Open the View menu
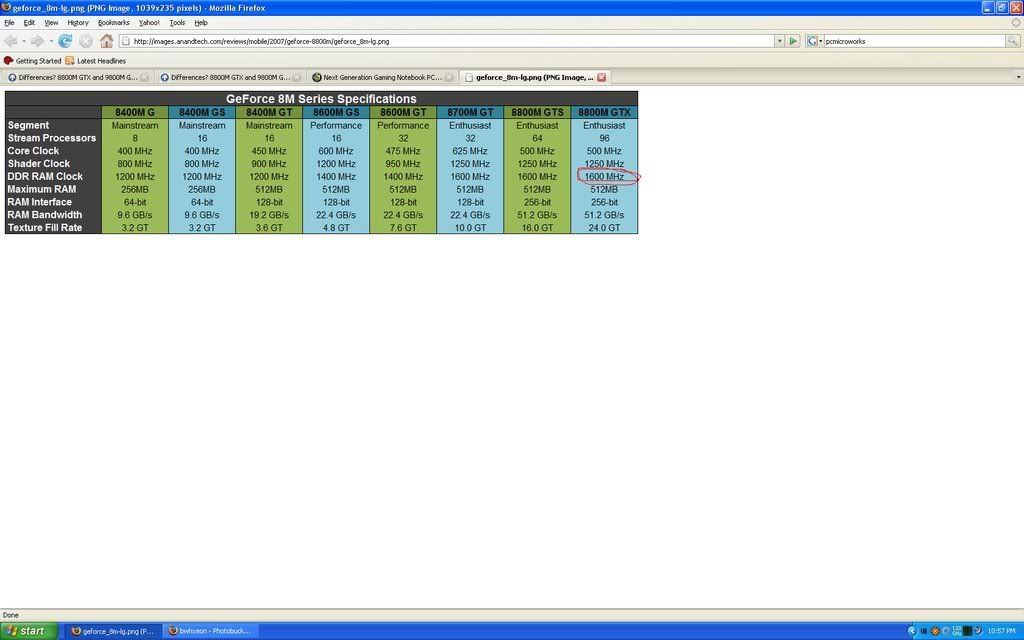This screenshot has width=1024, height=640. [51, 23]
